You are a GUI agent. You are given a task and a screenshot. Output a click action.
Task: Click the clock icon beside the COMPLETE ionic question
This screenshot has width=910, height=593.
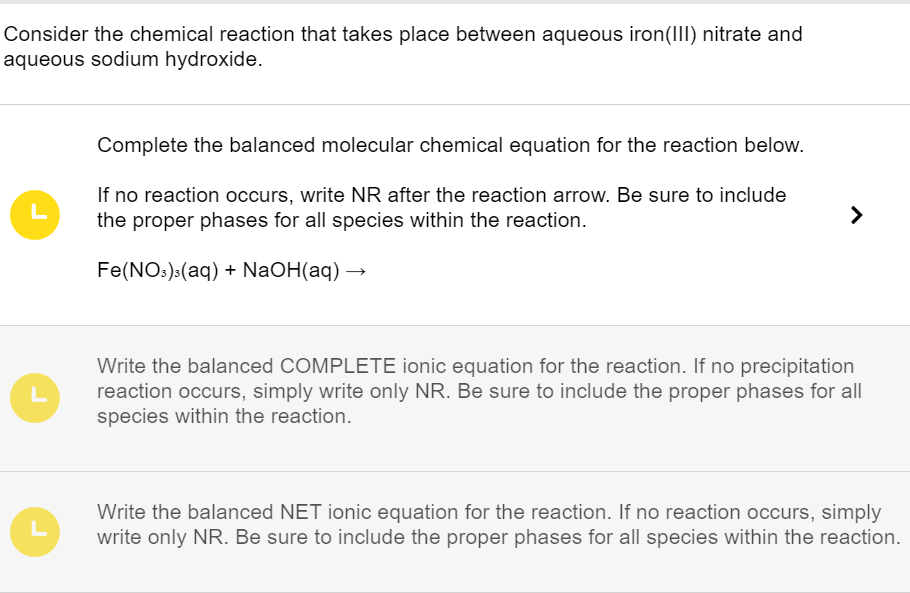(x=34, y=398)
